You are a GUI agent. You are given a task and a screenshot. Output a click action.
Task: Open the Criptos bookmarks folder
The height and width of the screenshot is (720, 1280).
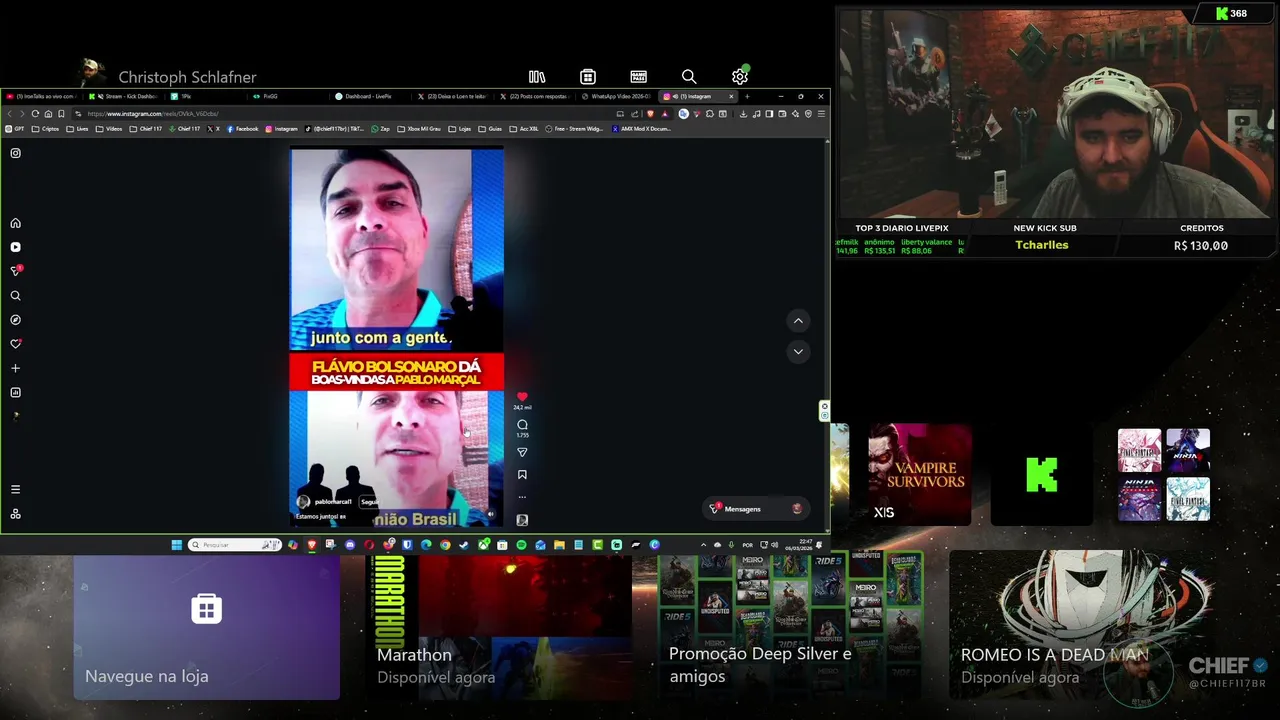click(x=45, y=129)
